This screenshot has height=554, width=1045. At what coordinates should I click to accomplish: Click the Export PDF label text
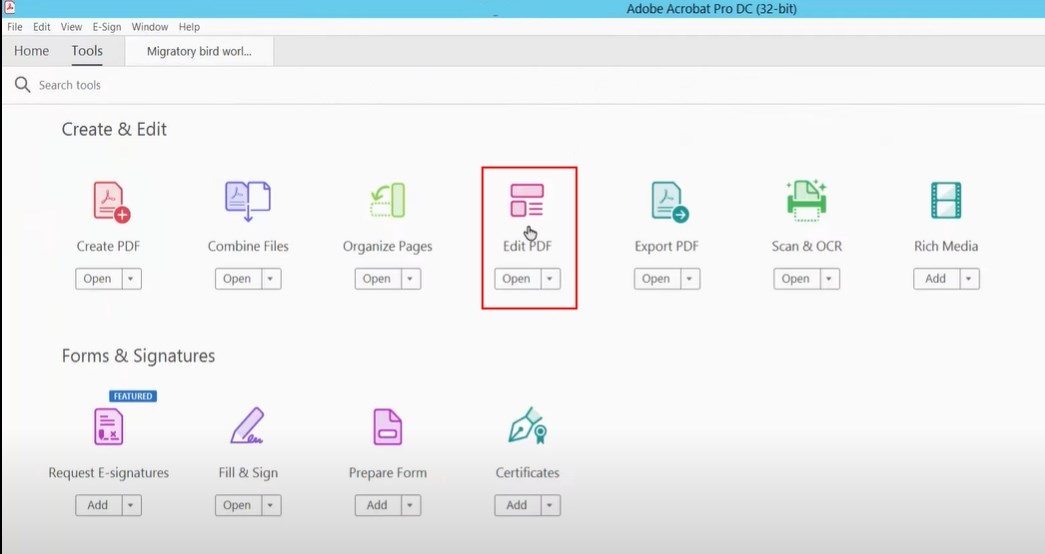[x=666, y=246]
